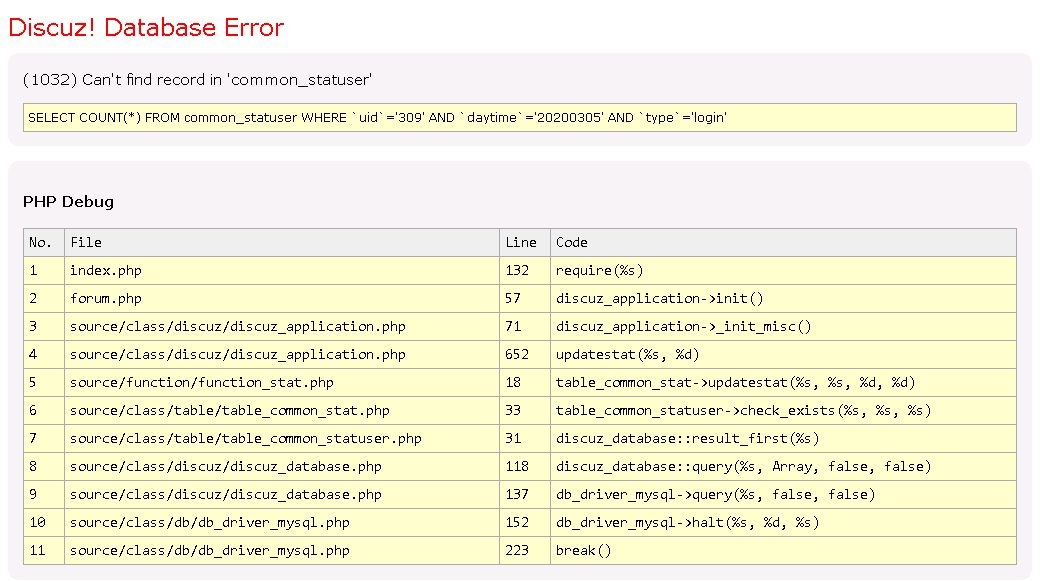Screen dimensions: 1054x581
Task: Click the 'Code' column header
Action: pos(783,242)
